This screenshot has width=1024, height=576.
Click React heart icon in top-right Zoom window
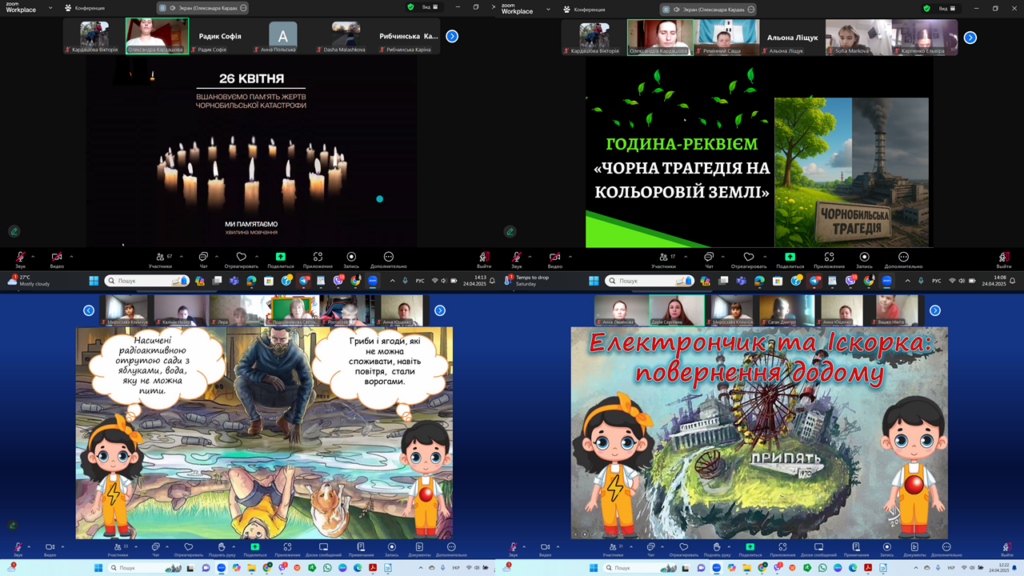coord(748,259)
